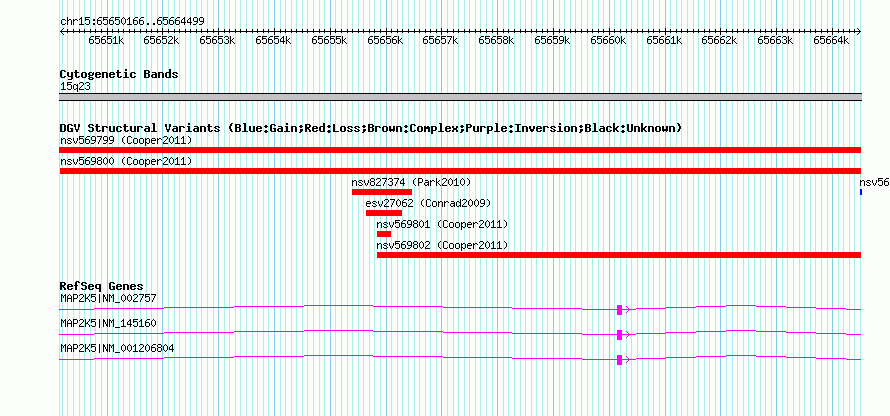This screenshot has height=416, width=890.
Task: Click the 65660k ruler tick label
Action: (x=608, y=40)
